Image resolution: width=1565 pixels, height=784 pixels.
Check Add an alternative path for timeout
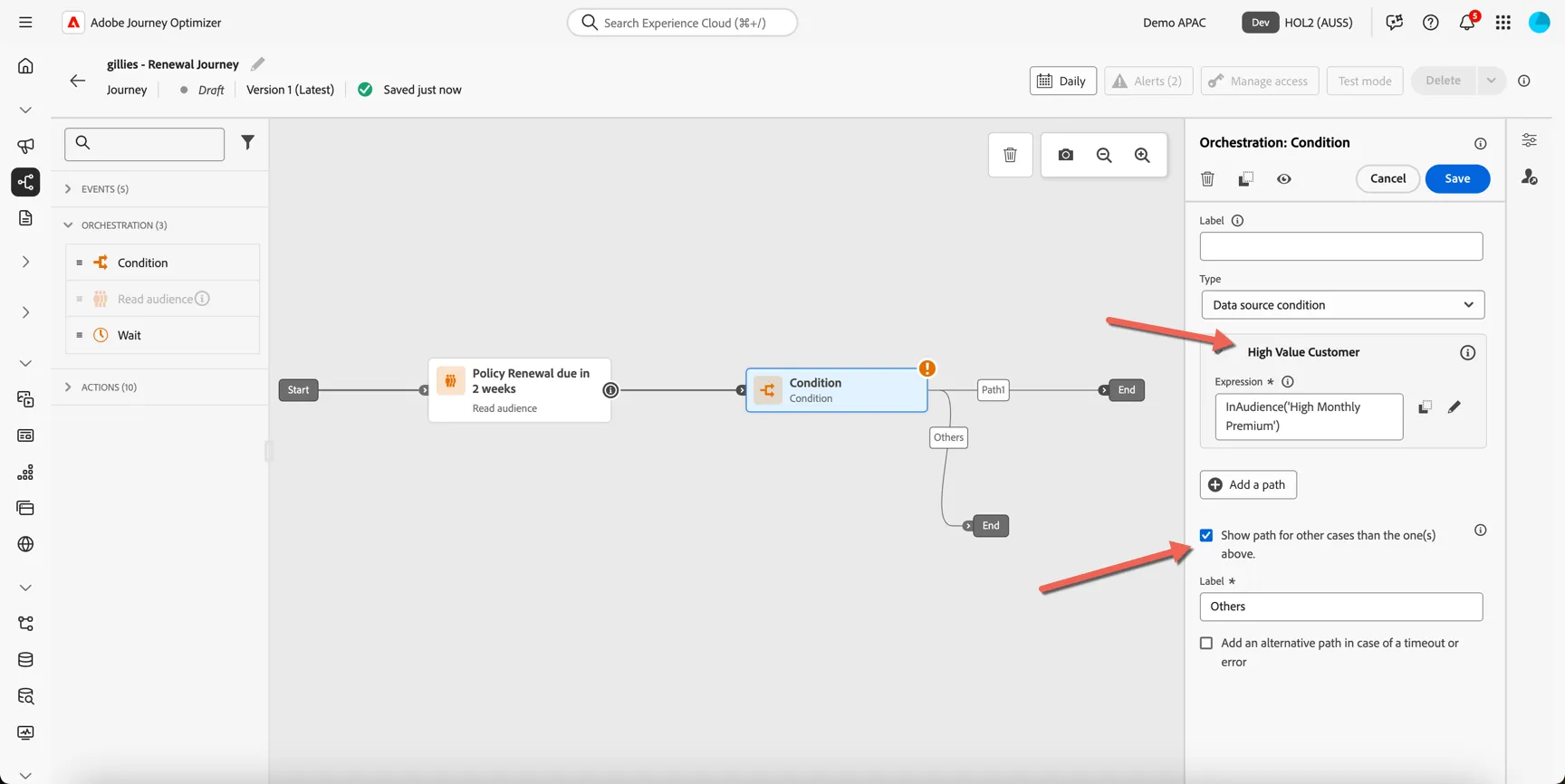click(1206, 643)
